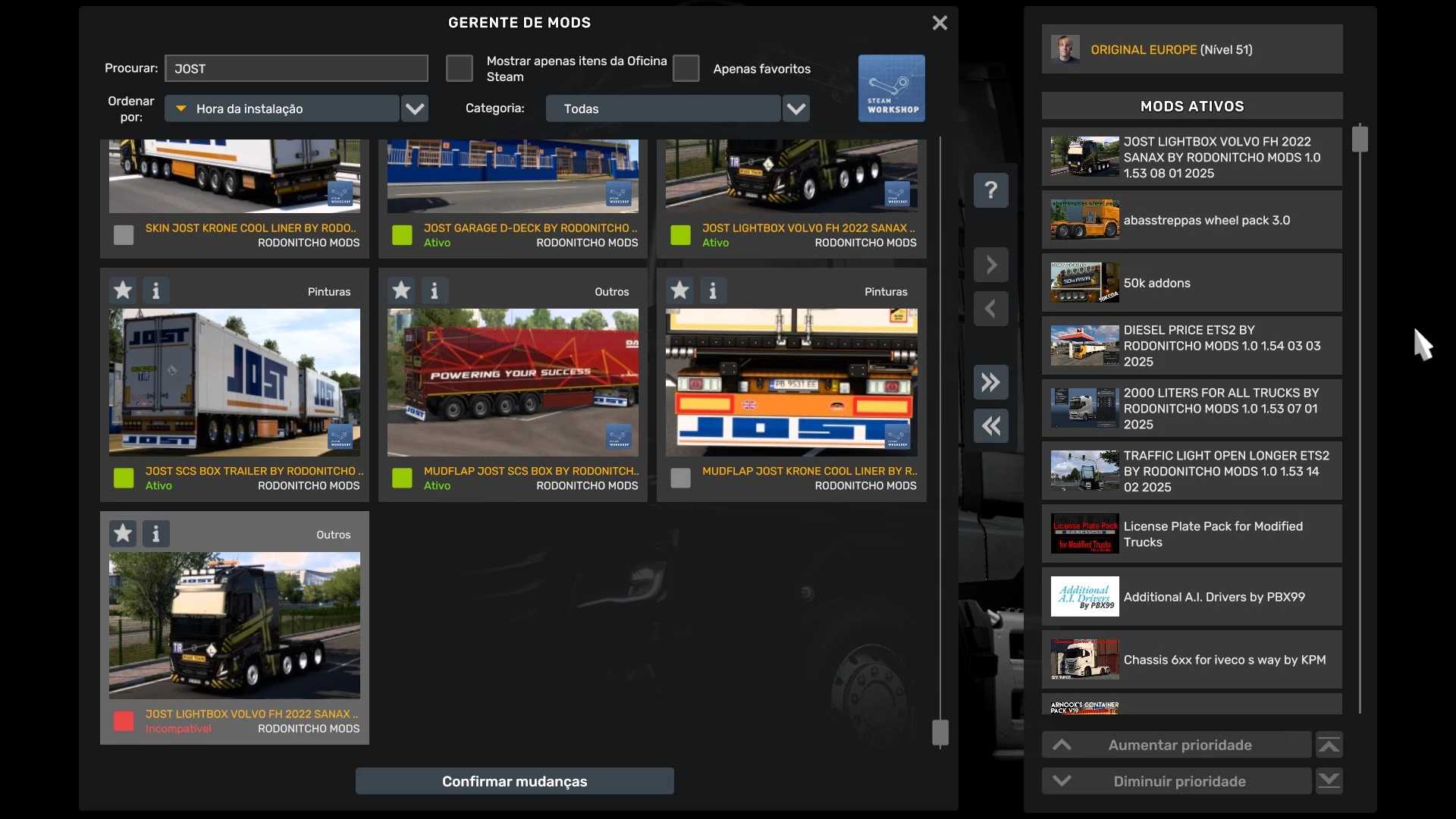Viewport: 1456px width, 819px height.
Task: Toggle Skin JOST Krone Cool Liner activation box
Action: 124,235
